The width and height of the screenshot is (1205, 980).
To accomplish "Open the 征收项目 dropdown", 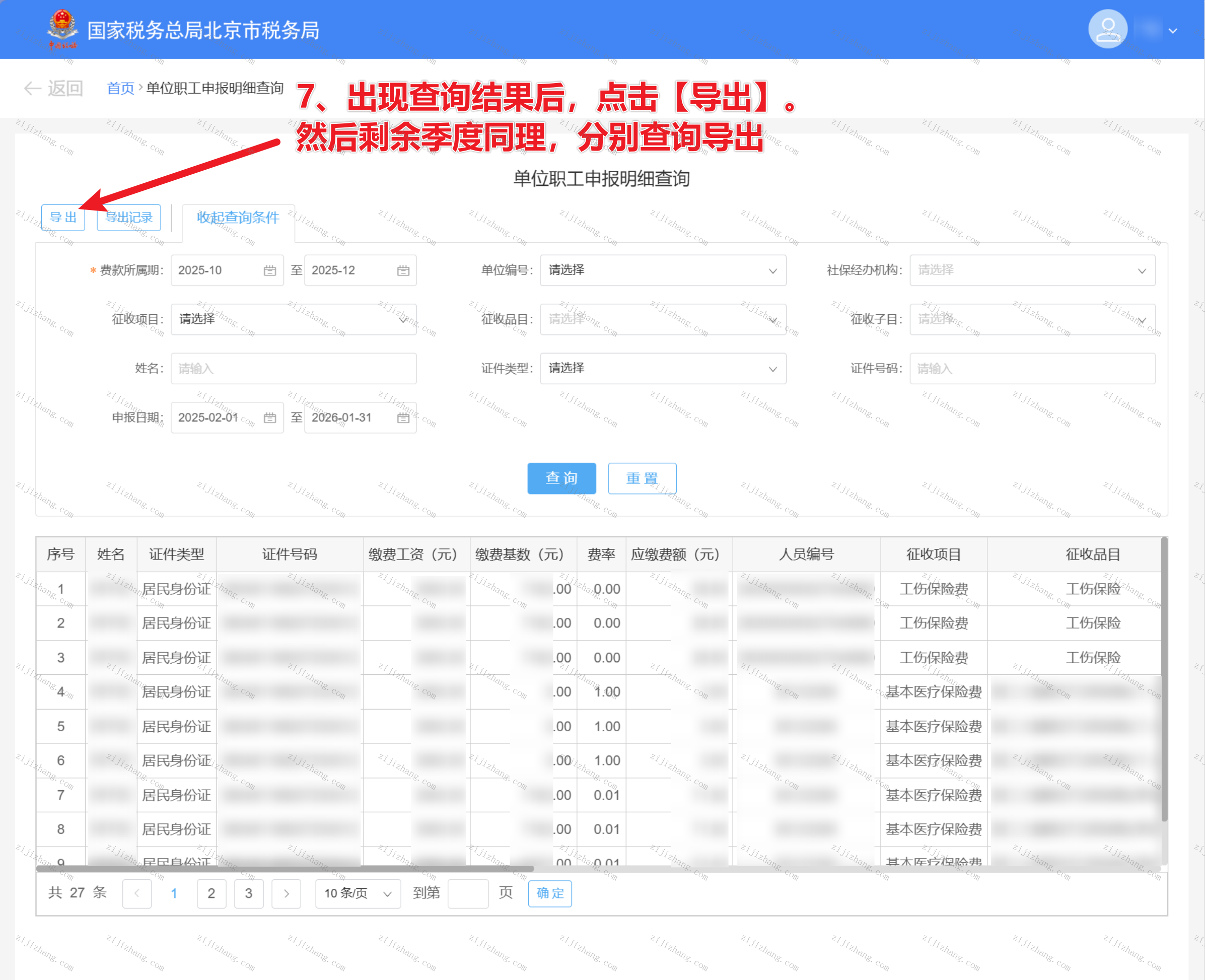I will [x=294, y=319].
